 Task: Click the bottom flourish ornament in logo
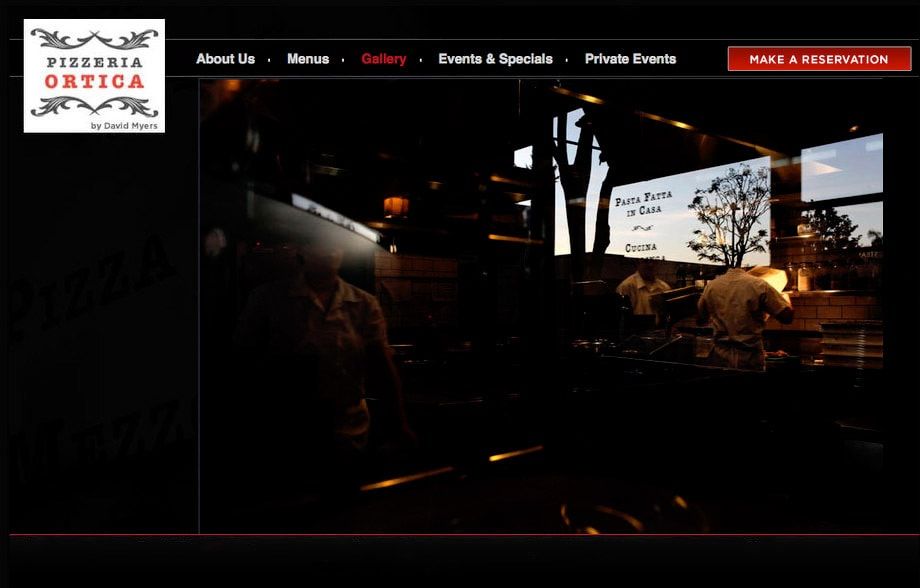point(94,106)
